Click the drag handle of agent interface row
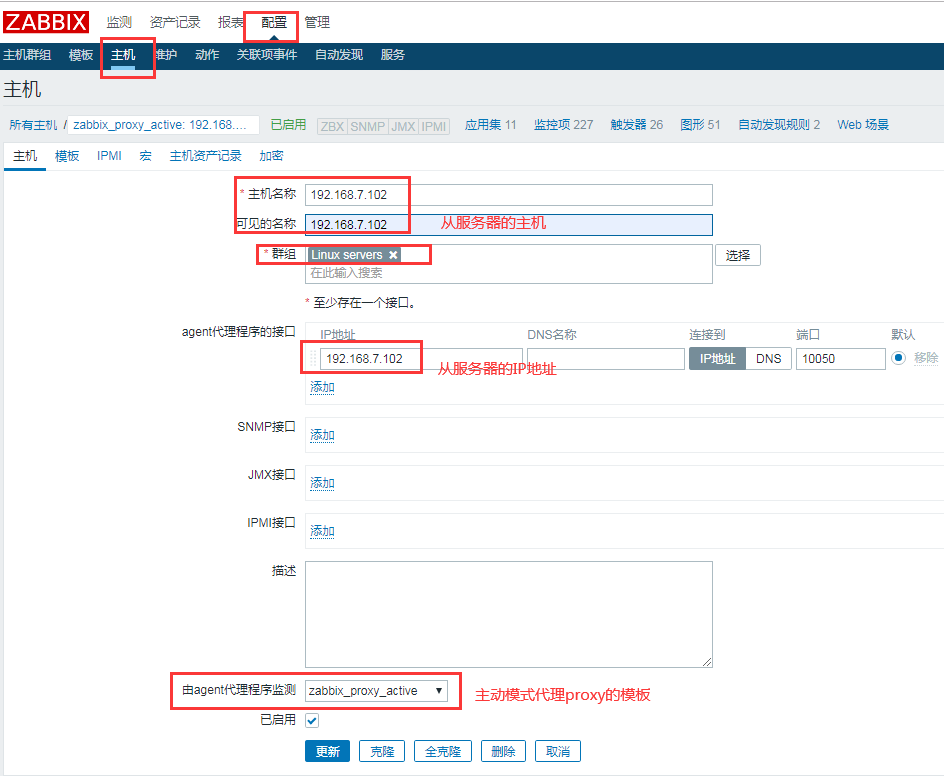This screenshot has width=944, height=776. (313, 359)
